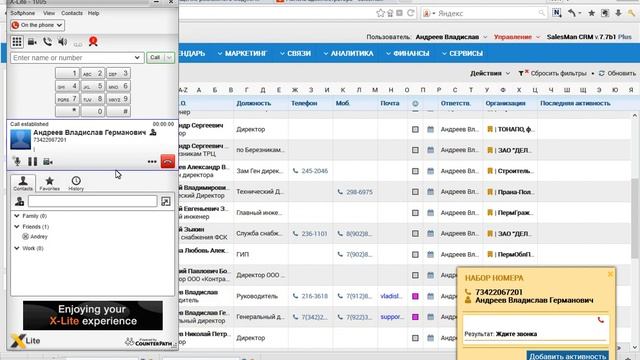The width and height of the screenshot is (640, 360).
Task: Toggle checkbox in the ТОНАПО row
Action: coord(415,129)
